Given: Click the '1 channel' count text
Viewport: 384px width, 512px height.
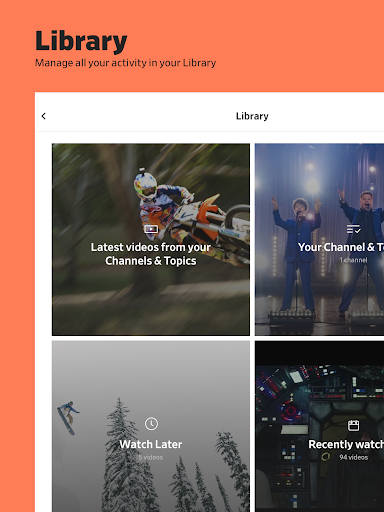Looking at the screenshot, I should point(353,260).
